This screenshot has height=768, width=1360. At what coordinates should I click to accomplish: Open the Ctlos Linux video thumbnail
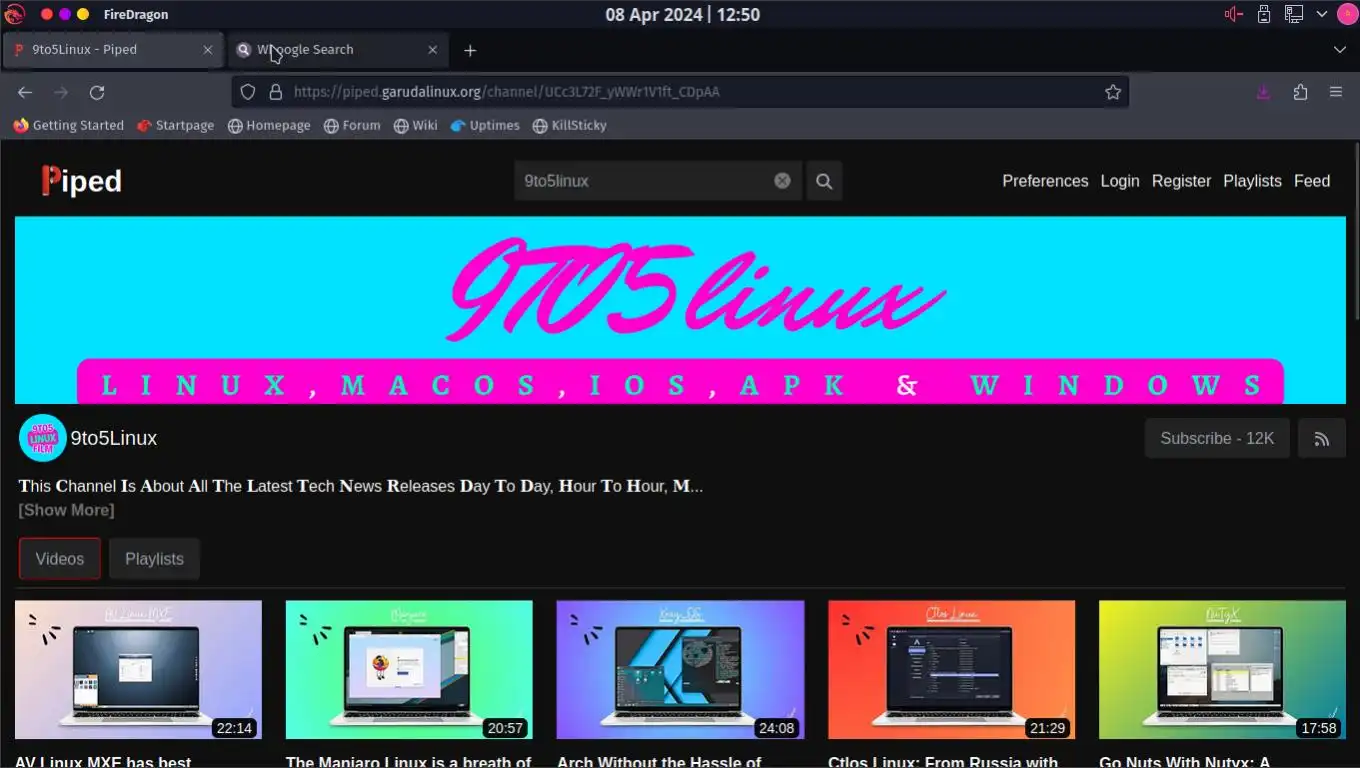pyautogui.click(x=951, y=670)
